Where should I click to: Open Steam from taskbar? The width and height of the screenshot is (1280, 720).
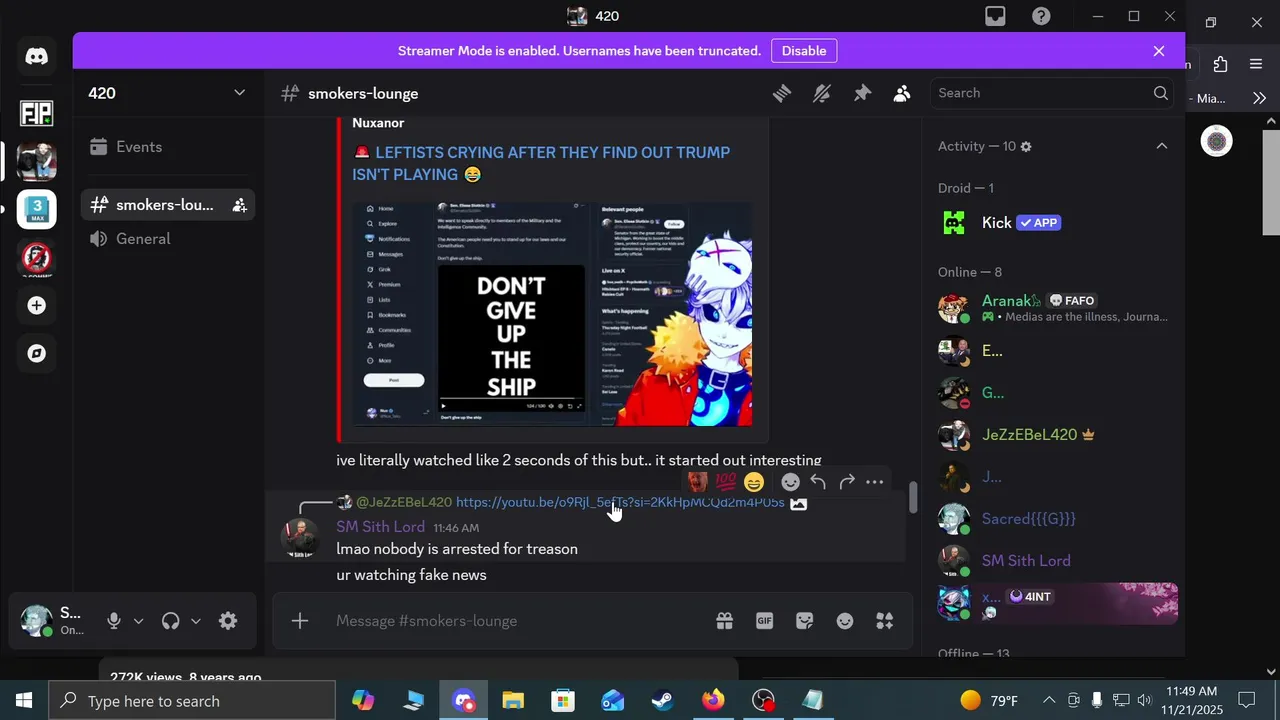pos(663,701)
